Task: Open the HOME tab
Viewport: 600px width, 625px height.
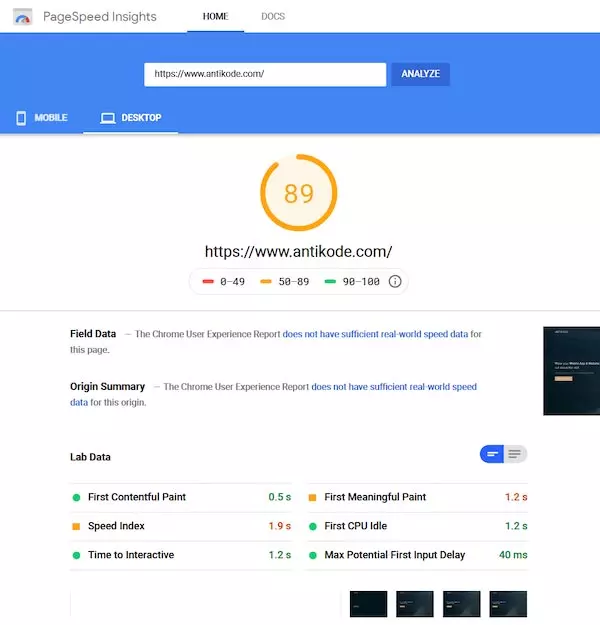Action: [x=215, y=16]
